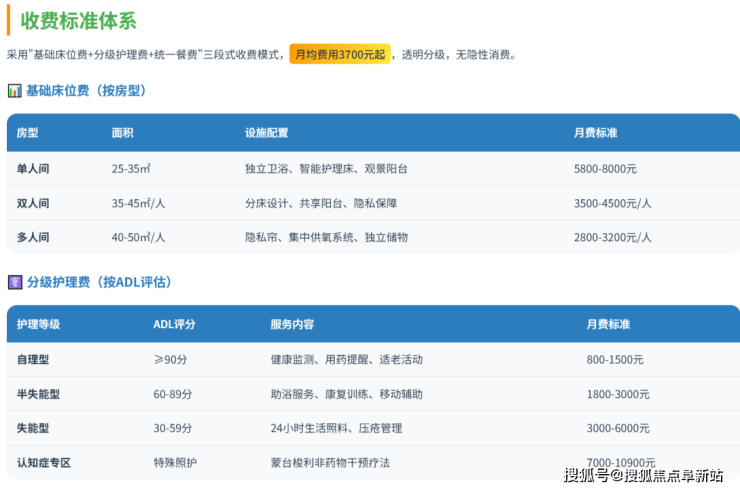Click the 5800-8000元 price cell
This screenshot has width=740, height=491.
(x=605, y=169)
